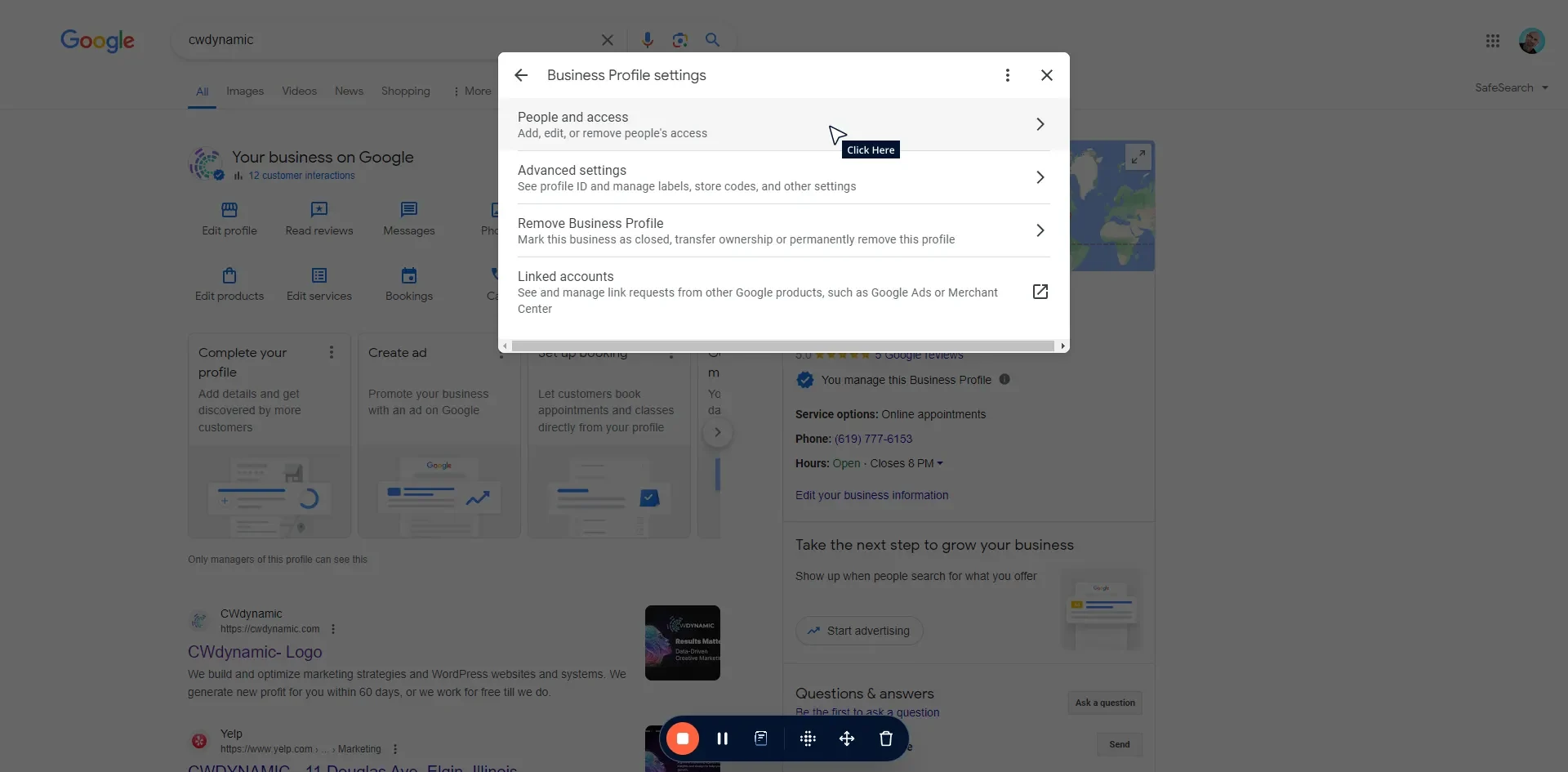Click the Google Lens image search icon
The image size is (1568, 772).
(x=679, y=40)
